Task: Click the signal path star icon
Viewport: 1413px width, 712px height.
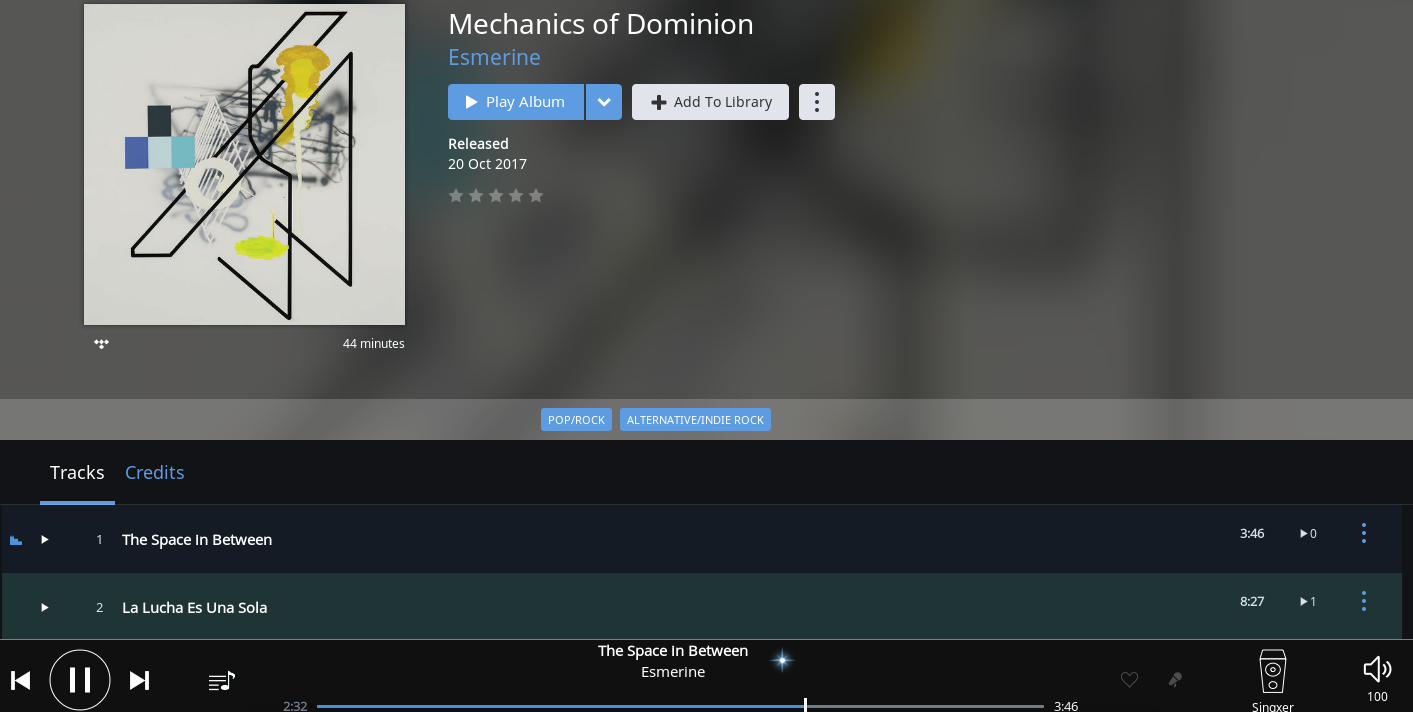Action: (x=782, y=660)
